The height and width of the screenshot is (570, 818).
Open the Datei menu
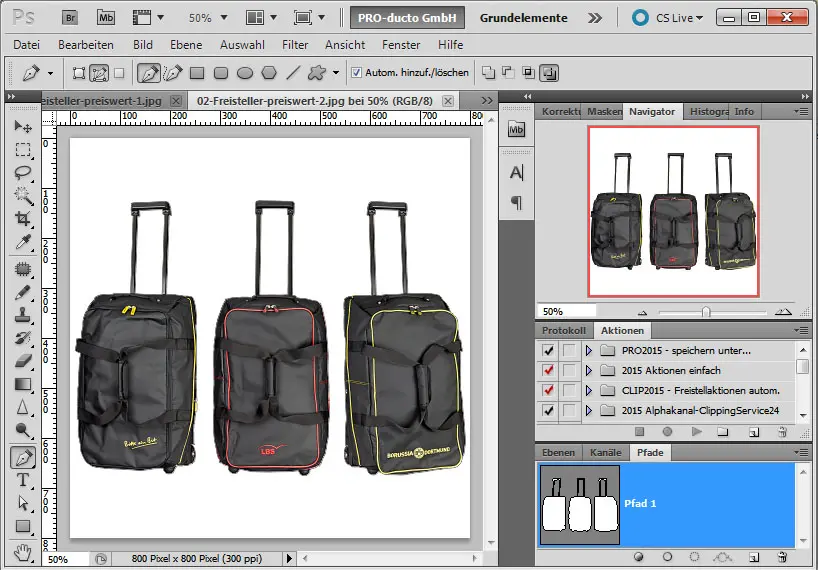tap(27, 45)
